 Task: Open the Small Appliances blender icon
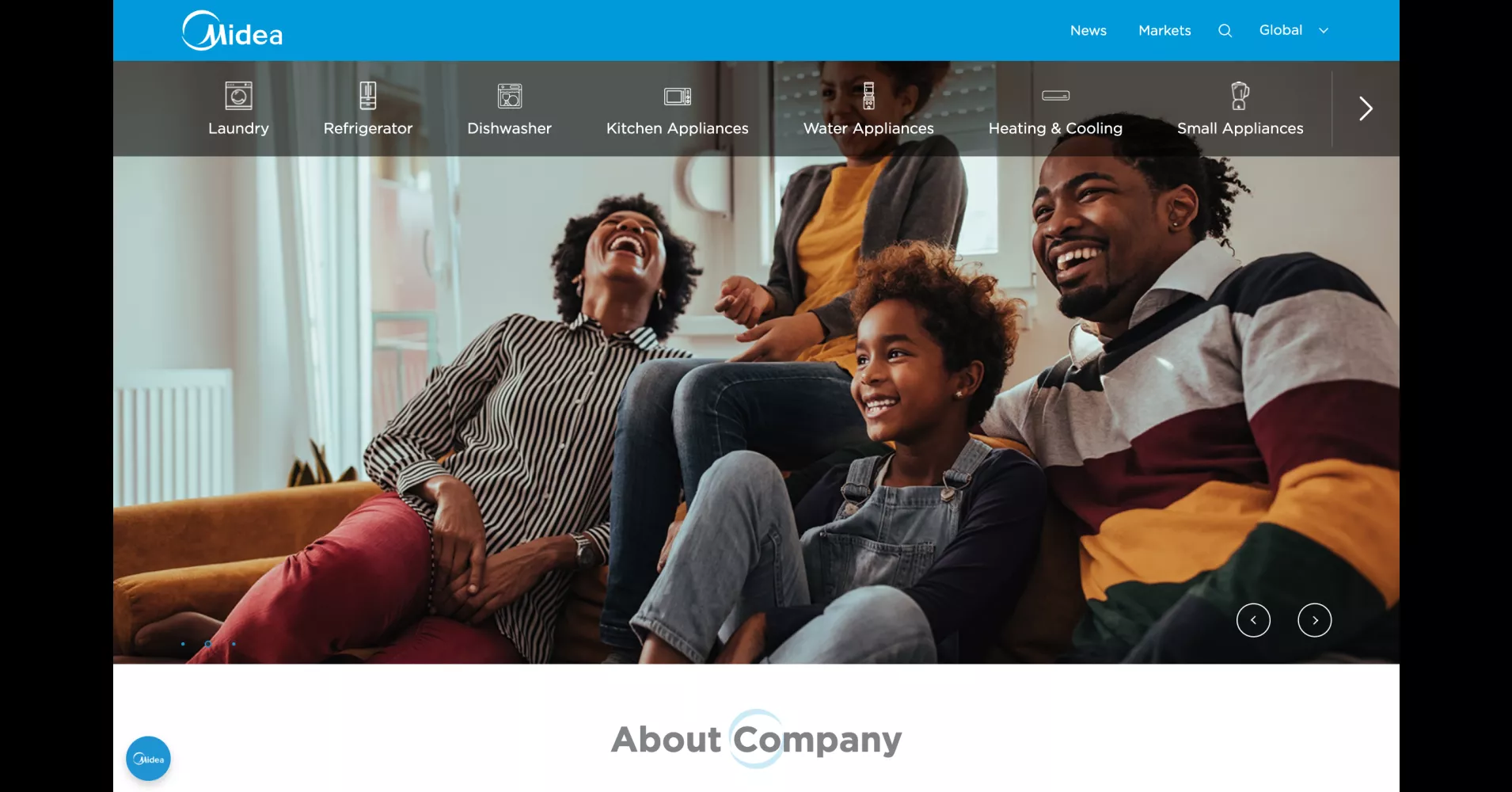tap(1240, 96)
